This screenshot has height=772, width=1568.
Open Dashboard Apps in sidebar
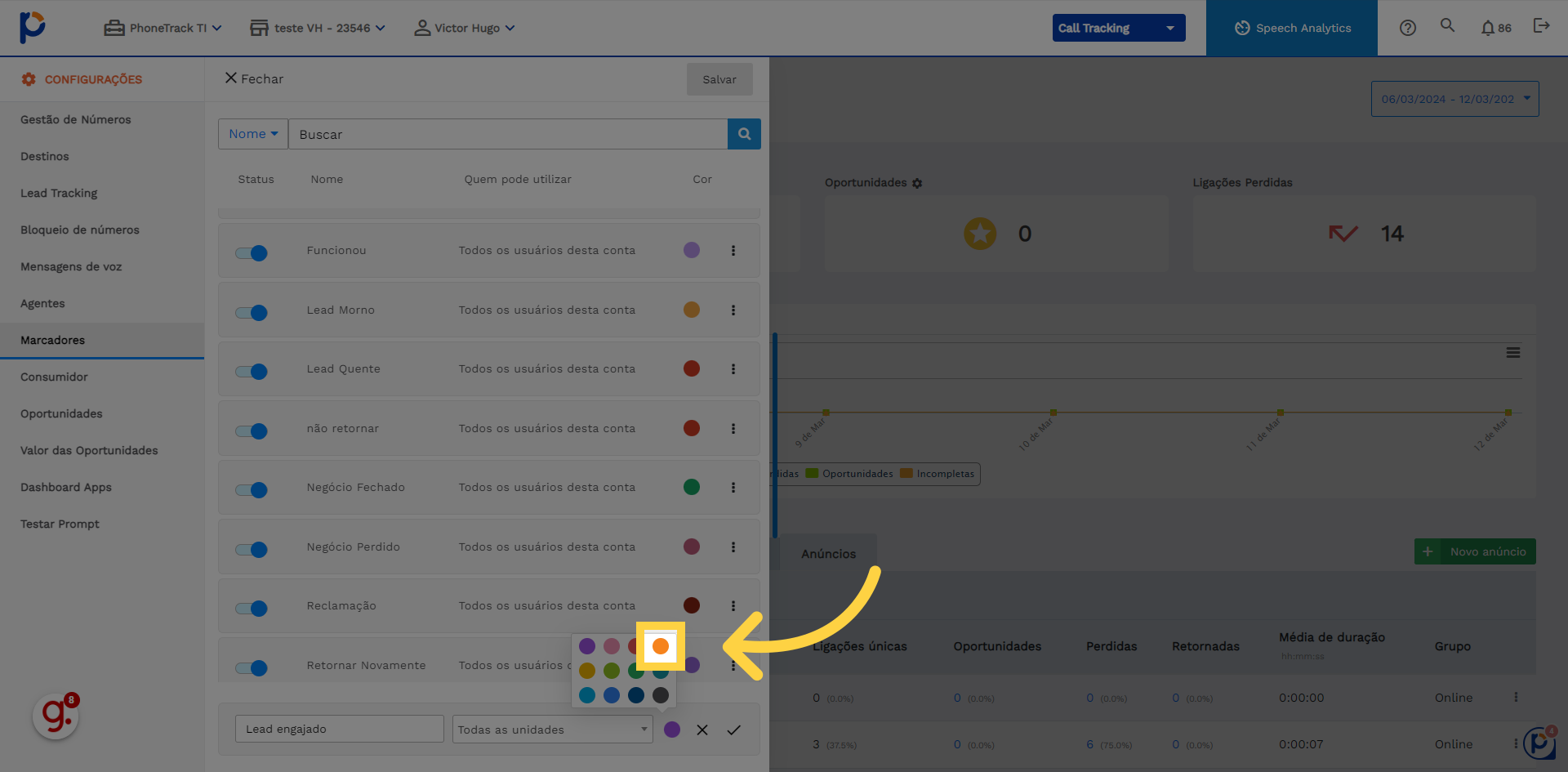[x=66, y=487]
